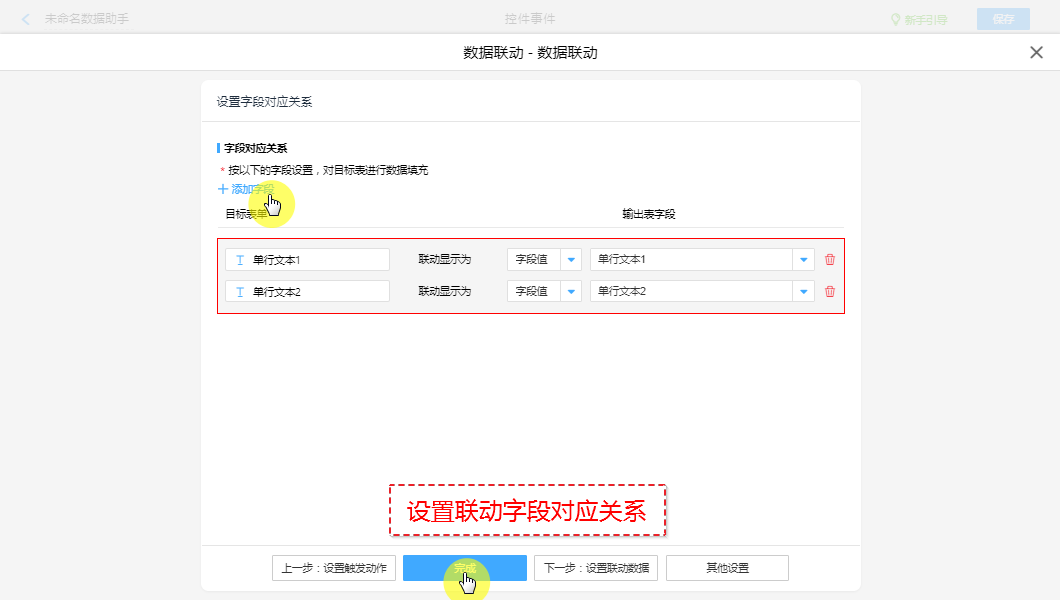Click the back arrow beside 未命名数据助手
Image resolution: width=1060 pixels, height=600 pixels.
click(26, 19)
